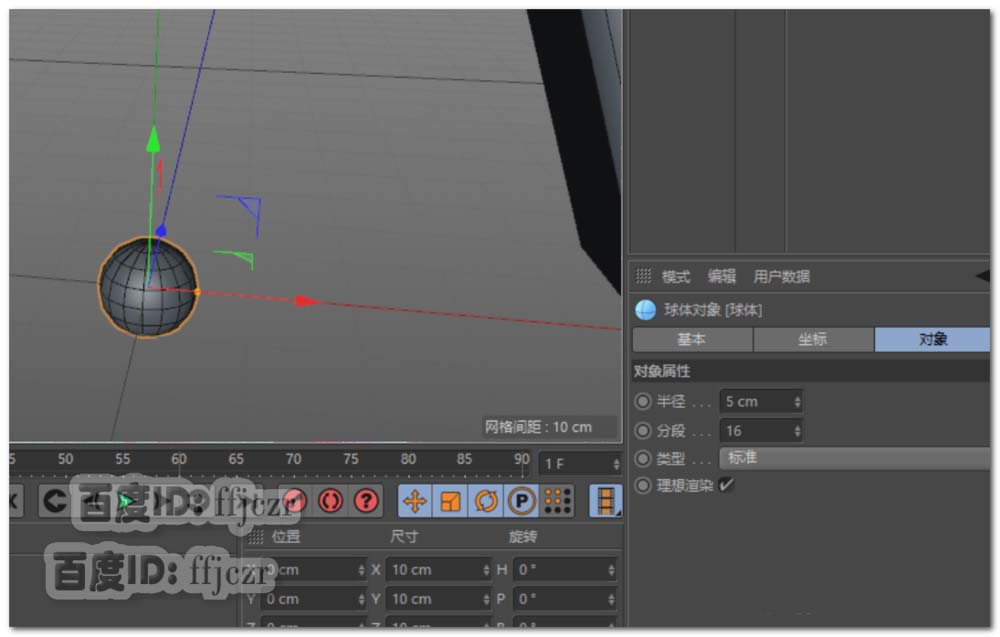Open the film strip playback settings icon
Image resolution: width=1000 pixels, height=637 pixels.
605,501
